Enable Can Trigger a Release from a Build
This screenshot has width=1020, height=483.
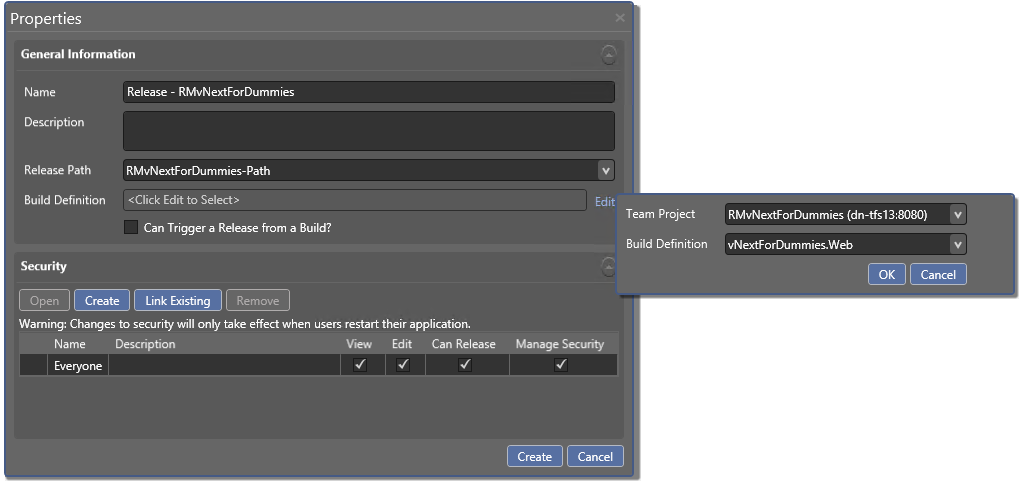pos(131,227)
